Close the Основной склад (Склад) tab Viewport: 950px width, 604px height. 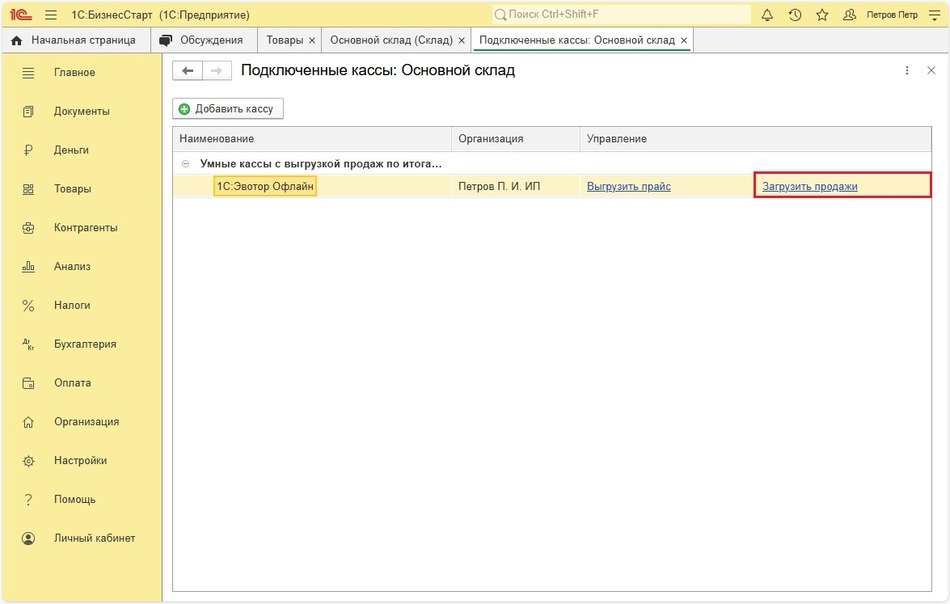[x=461, y=40]
